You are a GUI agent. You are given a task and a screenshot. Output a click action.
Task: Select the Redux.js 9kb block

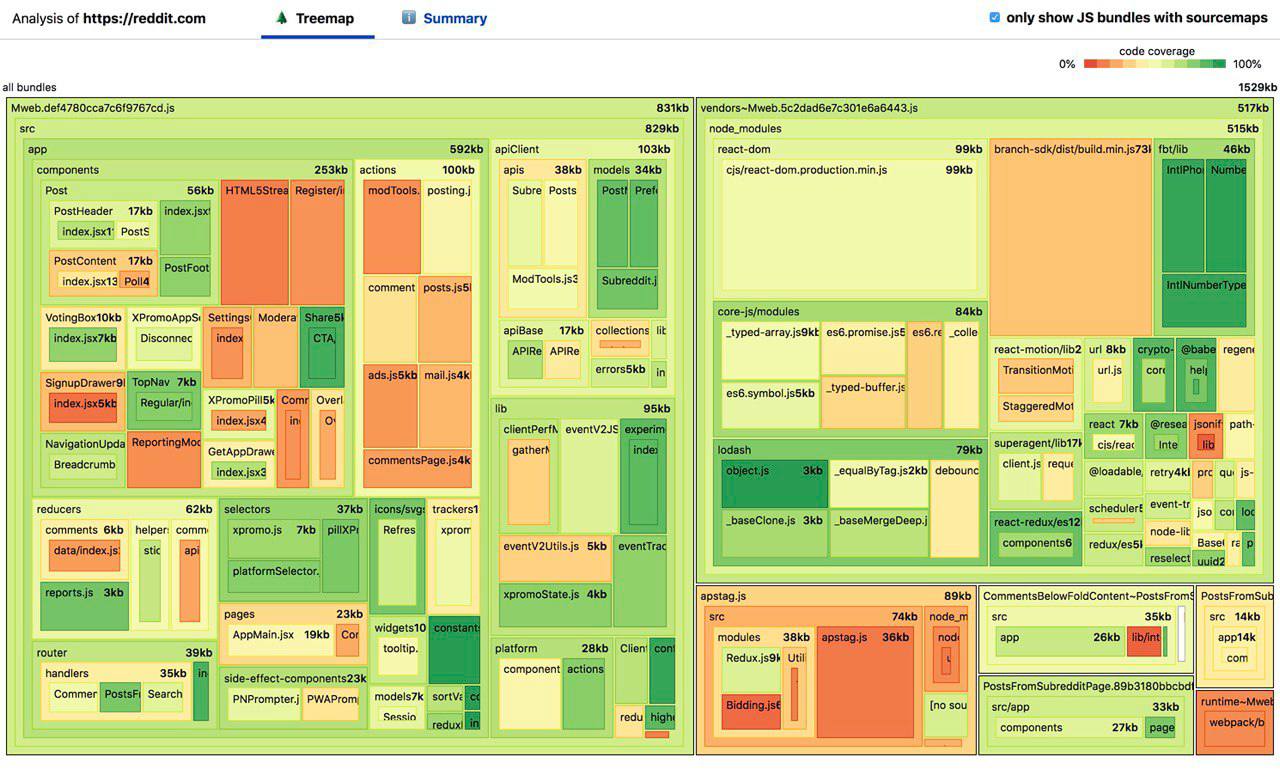click(x=751, y=669)
